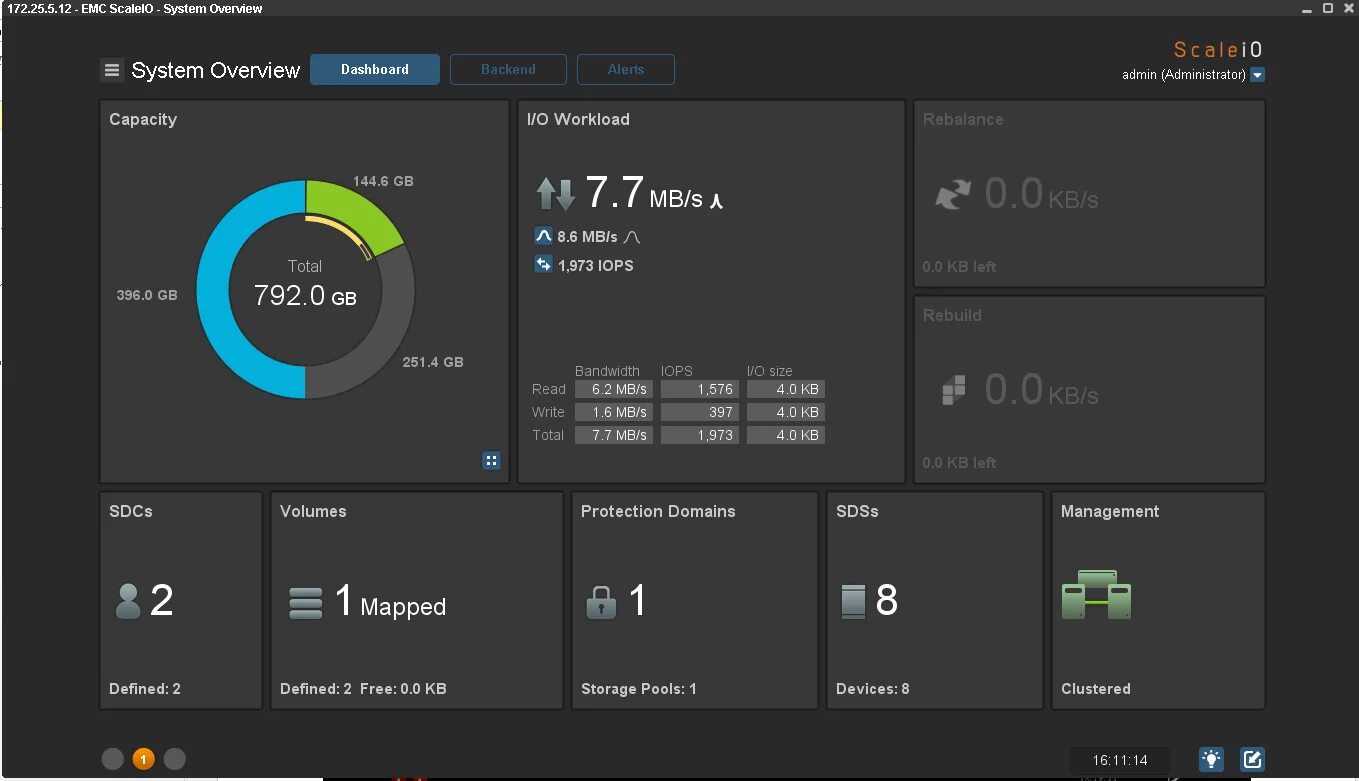Click the first gray alert indicator circle
The image size is (1359, 781).
point(112,759)
